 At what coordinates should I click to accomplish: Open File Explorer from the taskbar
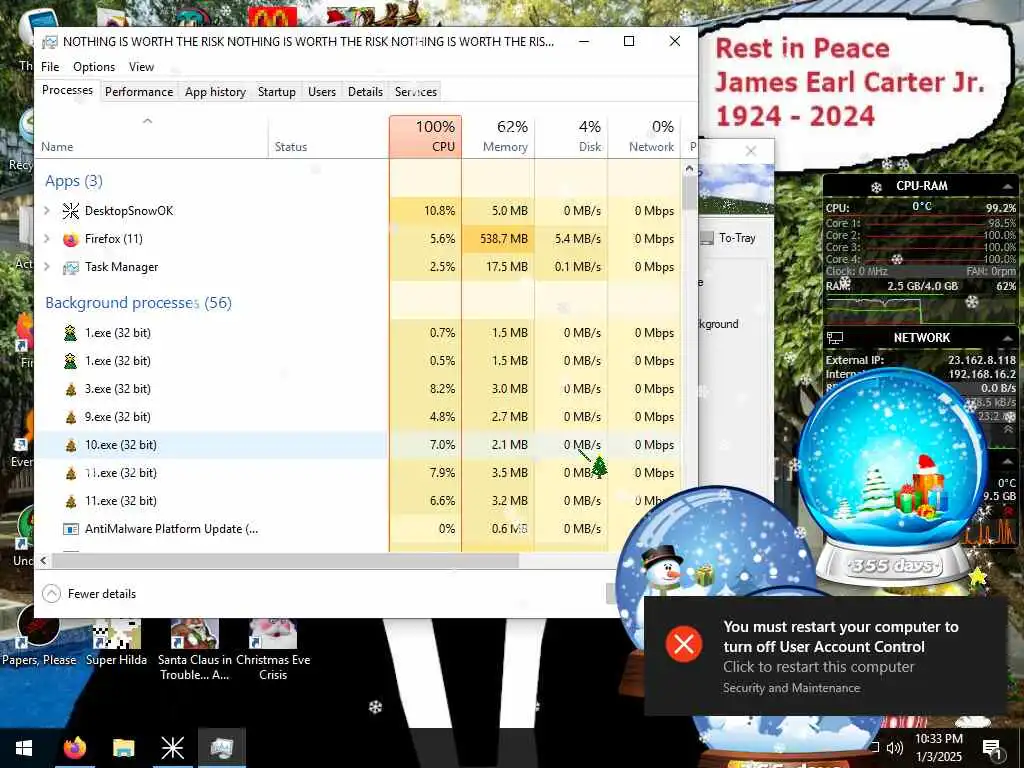pyautogui.click(x=123, y=748)
